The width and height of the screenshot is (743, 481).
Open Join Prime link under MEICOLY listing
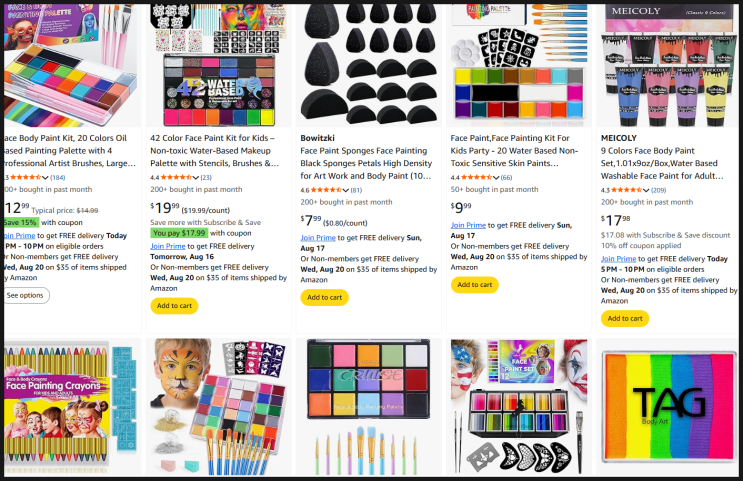pyautogui.click(x=618, y=259)
